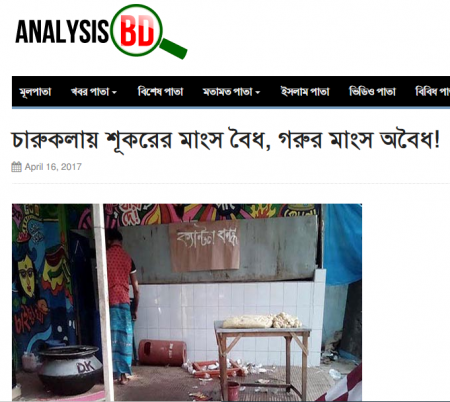
Task: Click the calendar icon beside date
Action: (x=16, y=167)
